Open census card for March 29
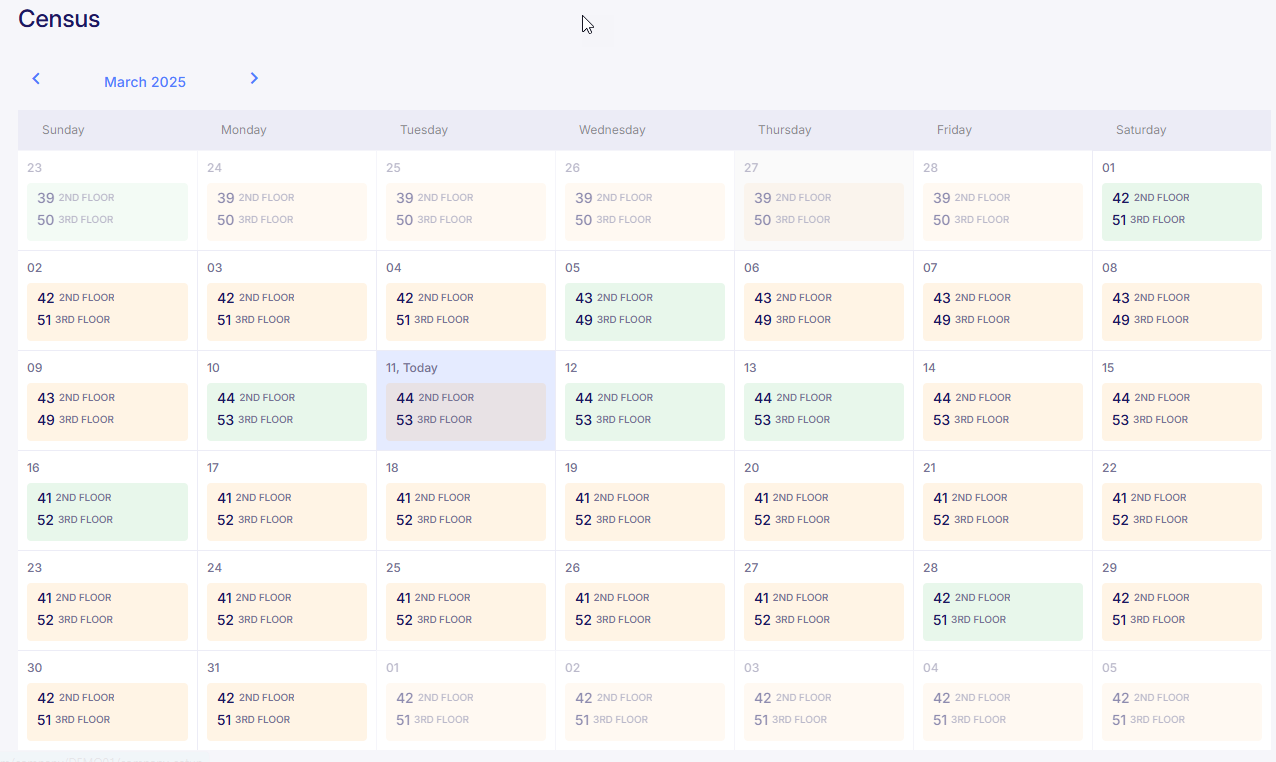The image size is (1276, 762). point(1182,612)
